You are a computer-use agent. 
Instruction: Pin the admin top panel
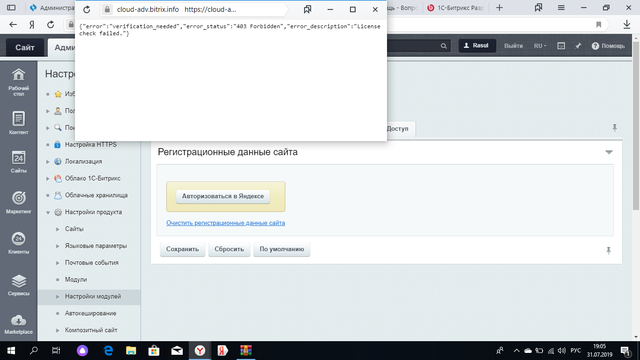578,46
